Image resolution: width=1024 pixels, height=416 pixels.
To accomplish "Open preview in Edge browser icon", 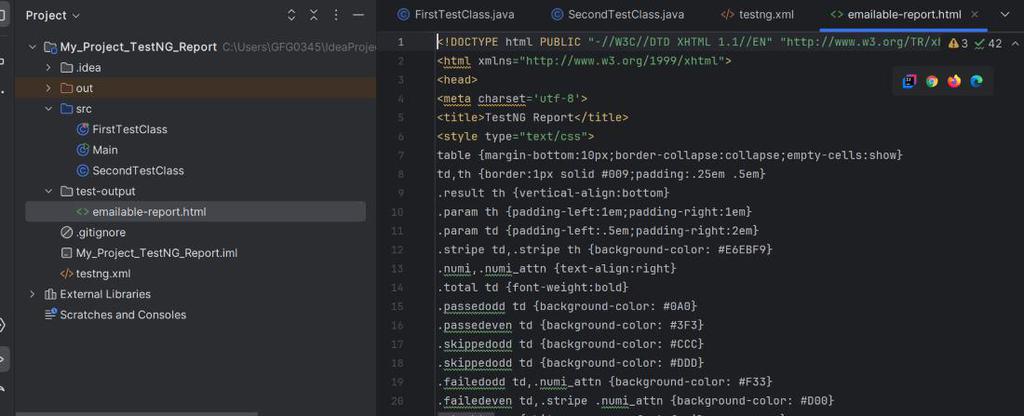I will tap(976, 82).
